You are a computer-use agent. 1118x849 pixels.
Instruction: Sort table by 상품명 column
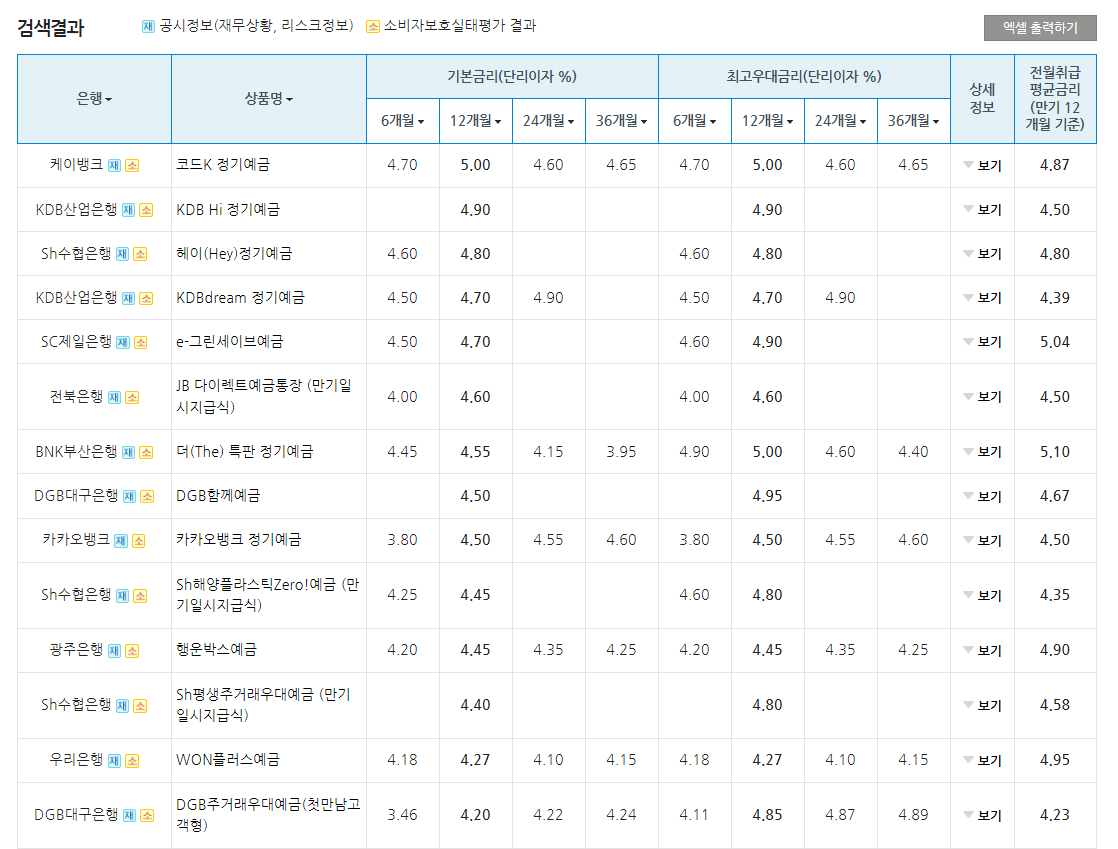[269, 99]
